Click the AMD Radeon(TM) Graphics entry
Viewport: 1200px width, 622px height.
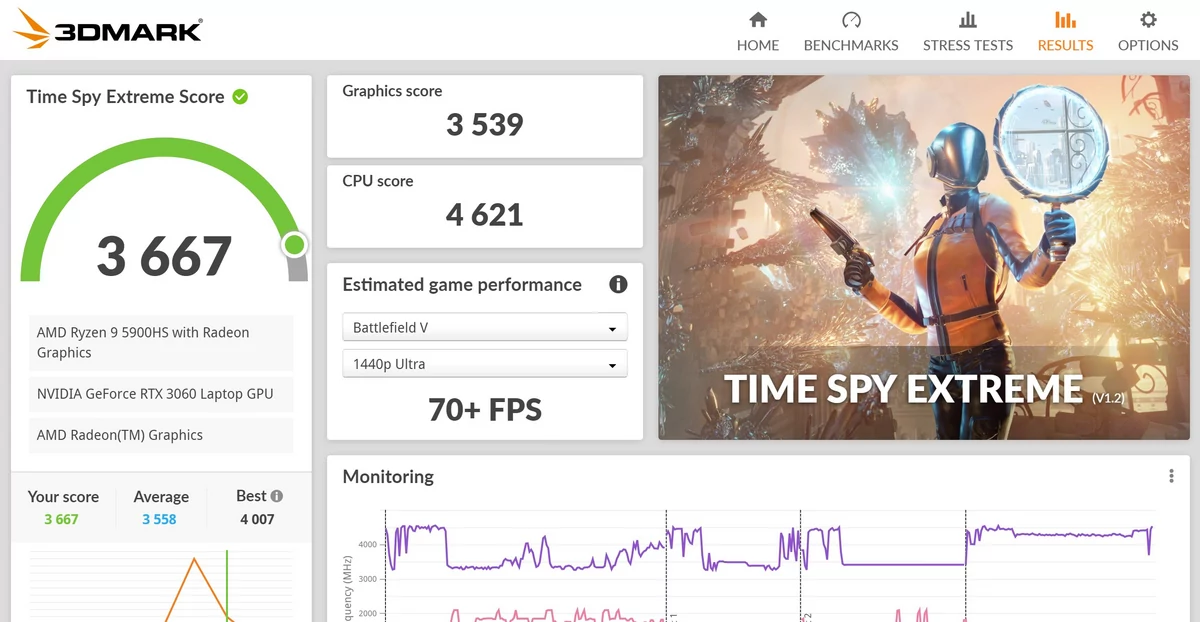pyautogui.click(x=162, y=435)
